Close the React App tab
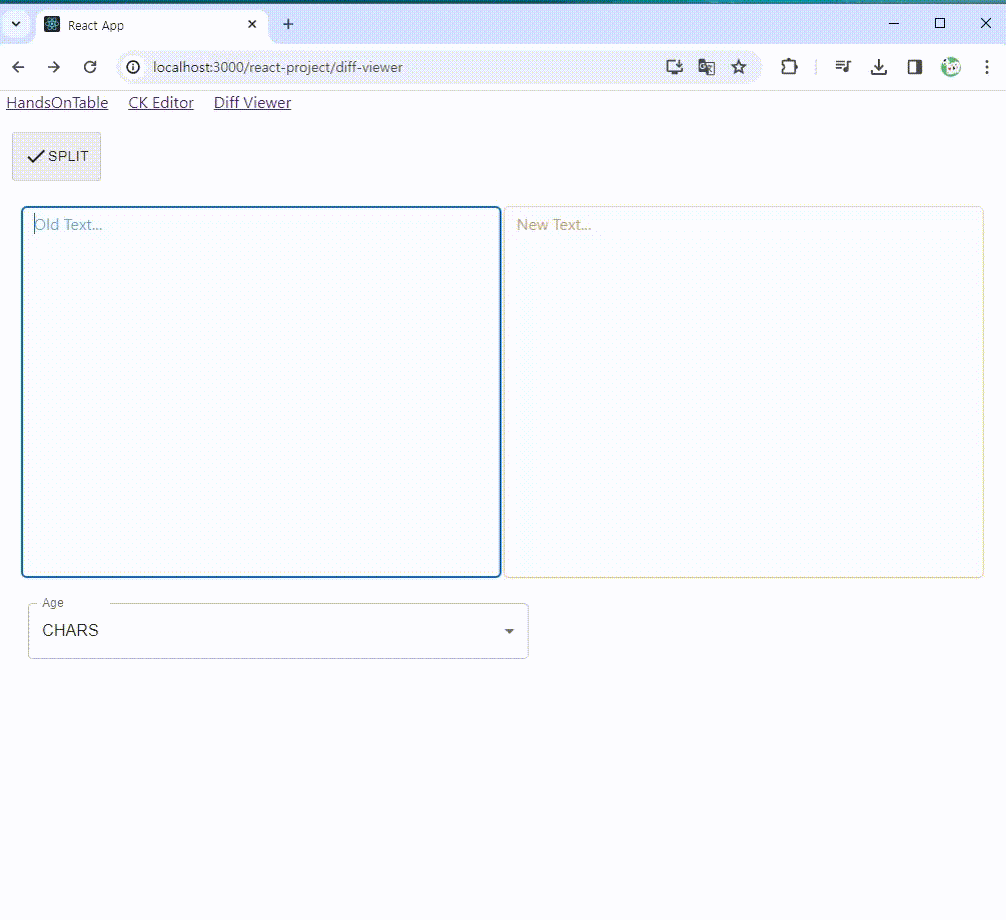 coord(252,24)
